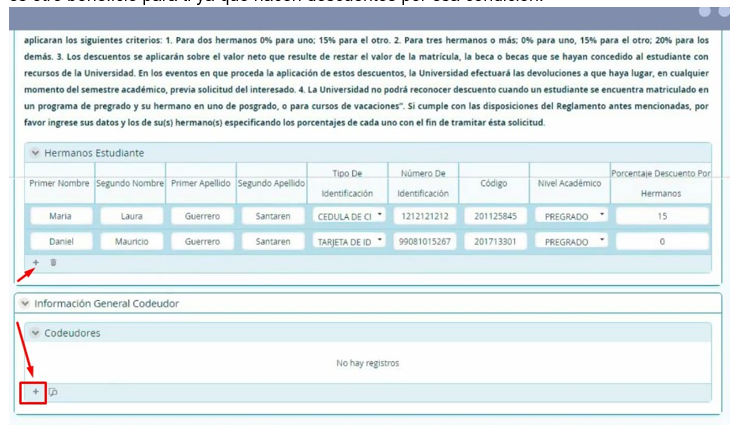Edit the Segundo Nombre field containing Mauricio
Image resolution: width=739 pixels, height=438 pixels.
[x=131, y=241]
